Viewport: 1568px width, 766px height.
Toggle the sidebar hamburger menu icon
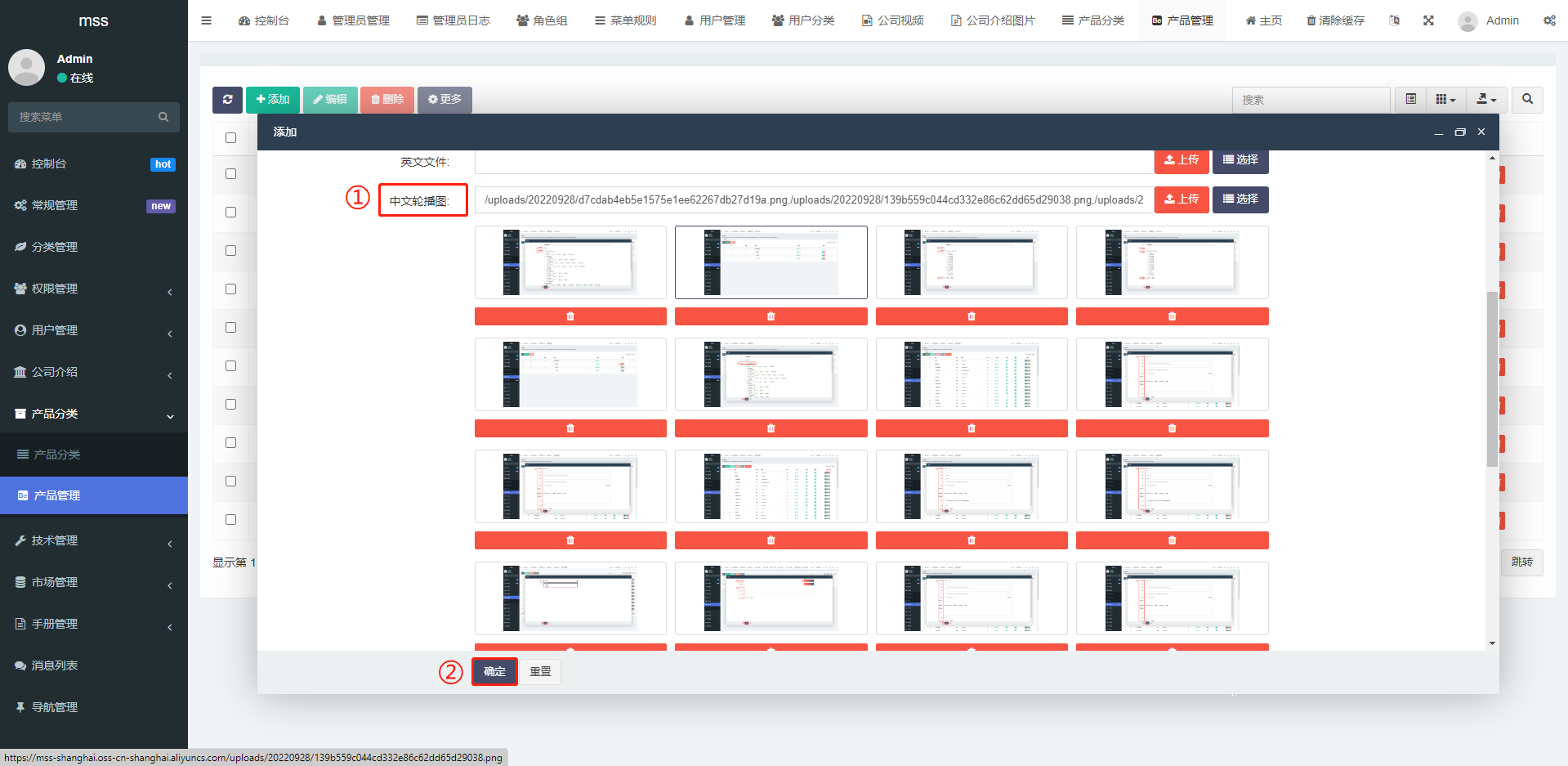click(x=206, y=20)
